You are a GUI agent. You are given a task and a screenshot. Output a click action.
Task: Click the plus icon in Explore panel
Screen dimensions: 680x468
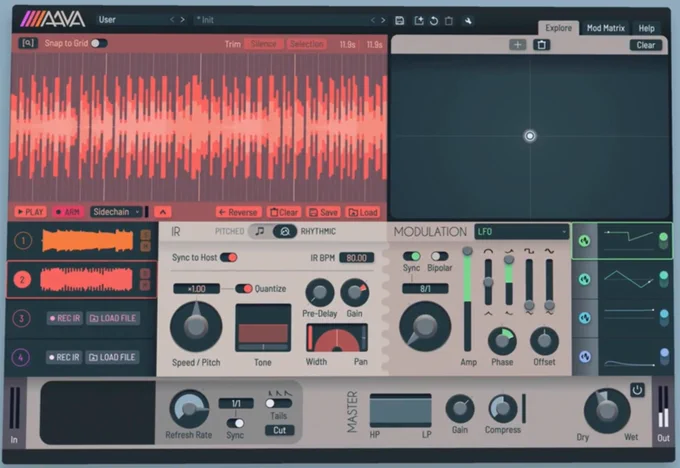point(517,45)
